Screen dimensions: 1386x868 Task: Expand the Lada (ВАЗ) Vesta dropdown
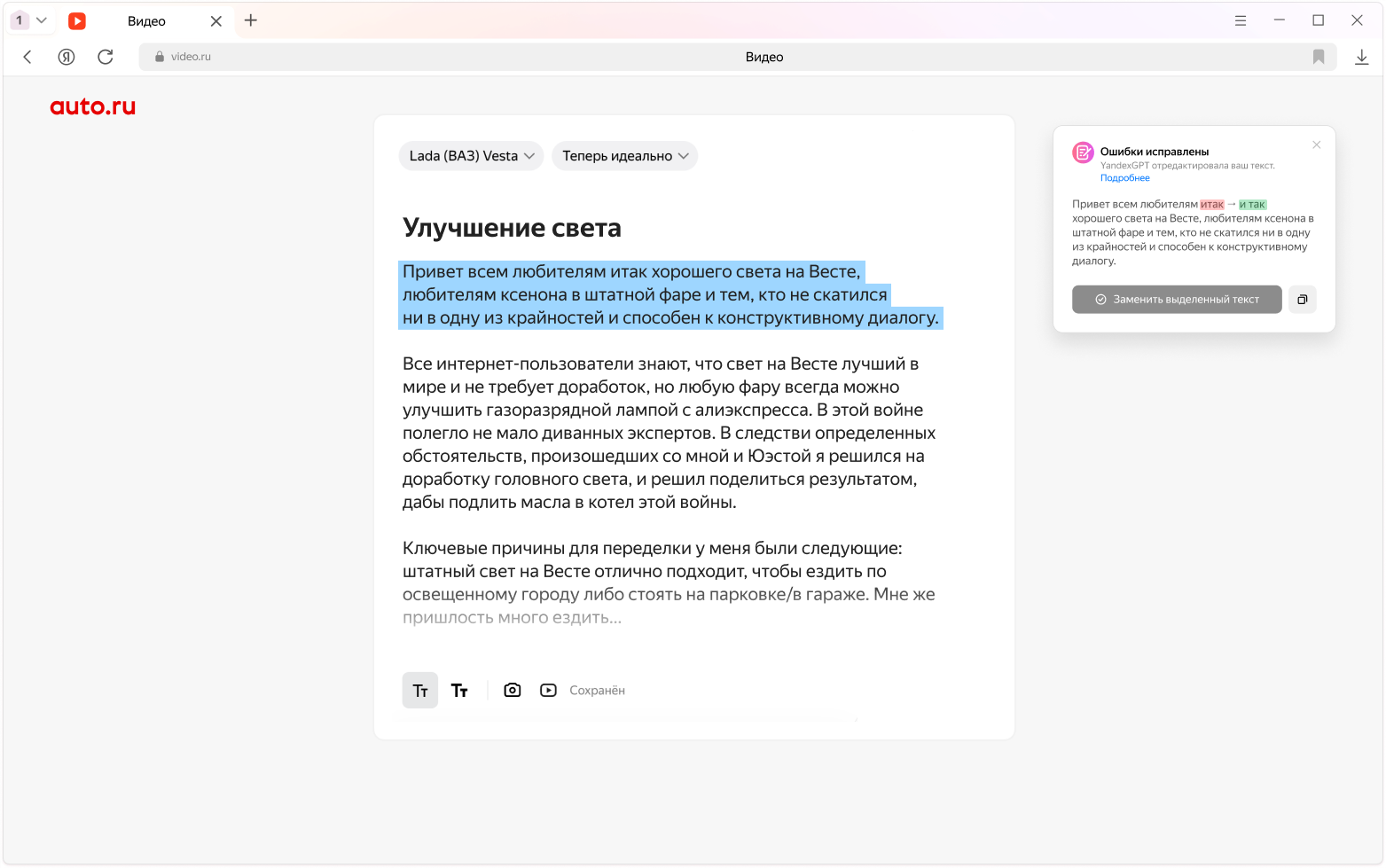[471, 156]
